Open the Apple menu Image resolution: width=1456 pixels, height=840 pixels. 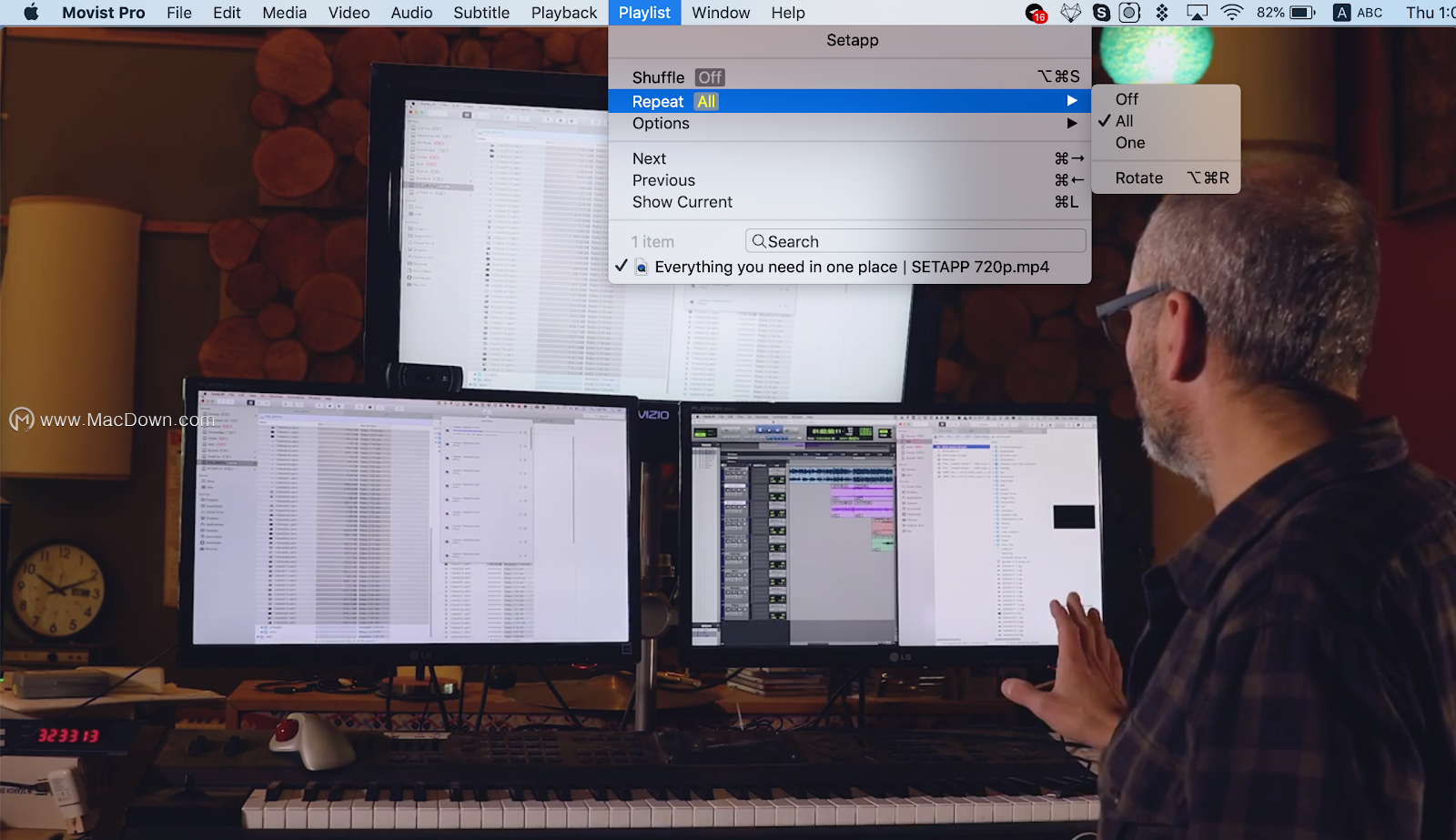point(31,13)
